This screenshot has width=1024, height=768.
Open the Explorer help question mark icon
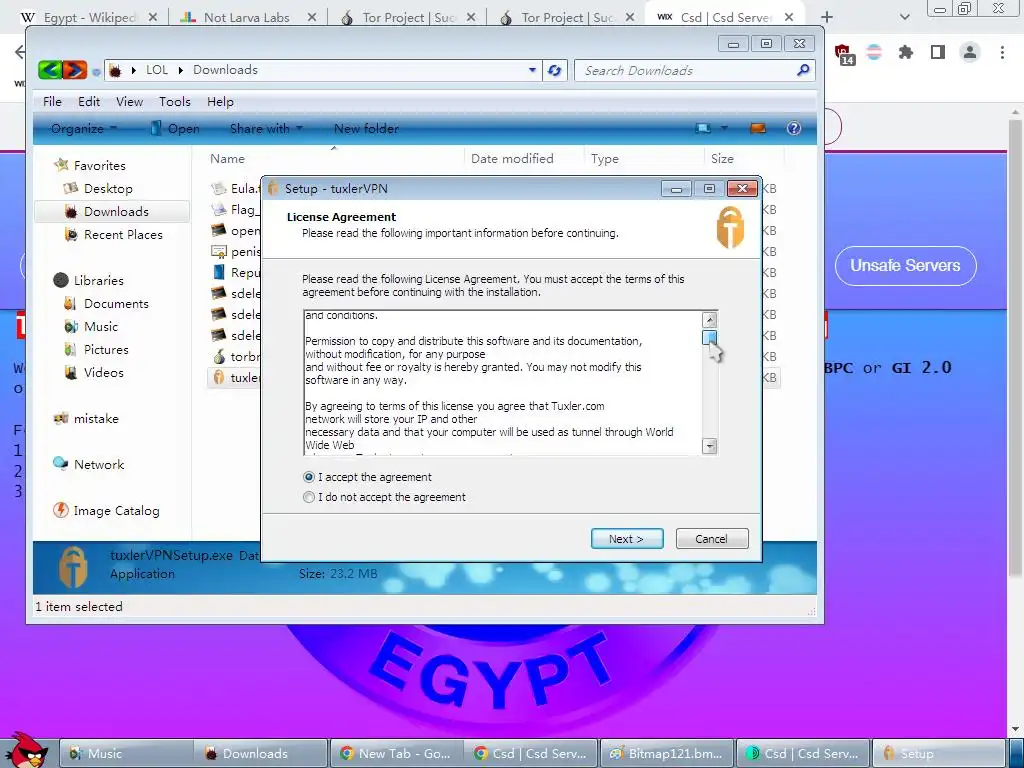(x=793, y=129)
